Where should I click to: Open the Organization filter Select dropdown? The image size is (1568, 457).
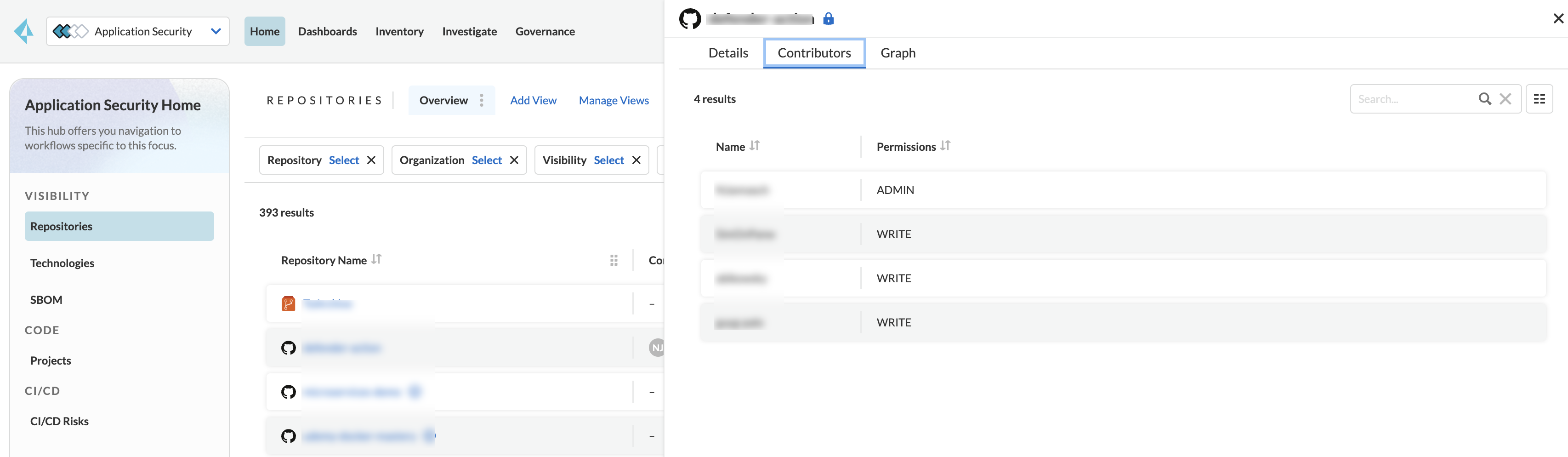pos(487,160)
